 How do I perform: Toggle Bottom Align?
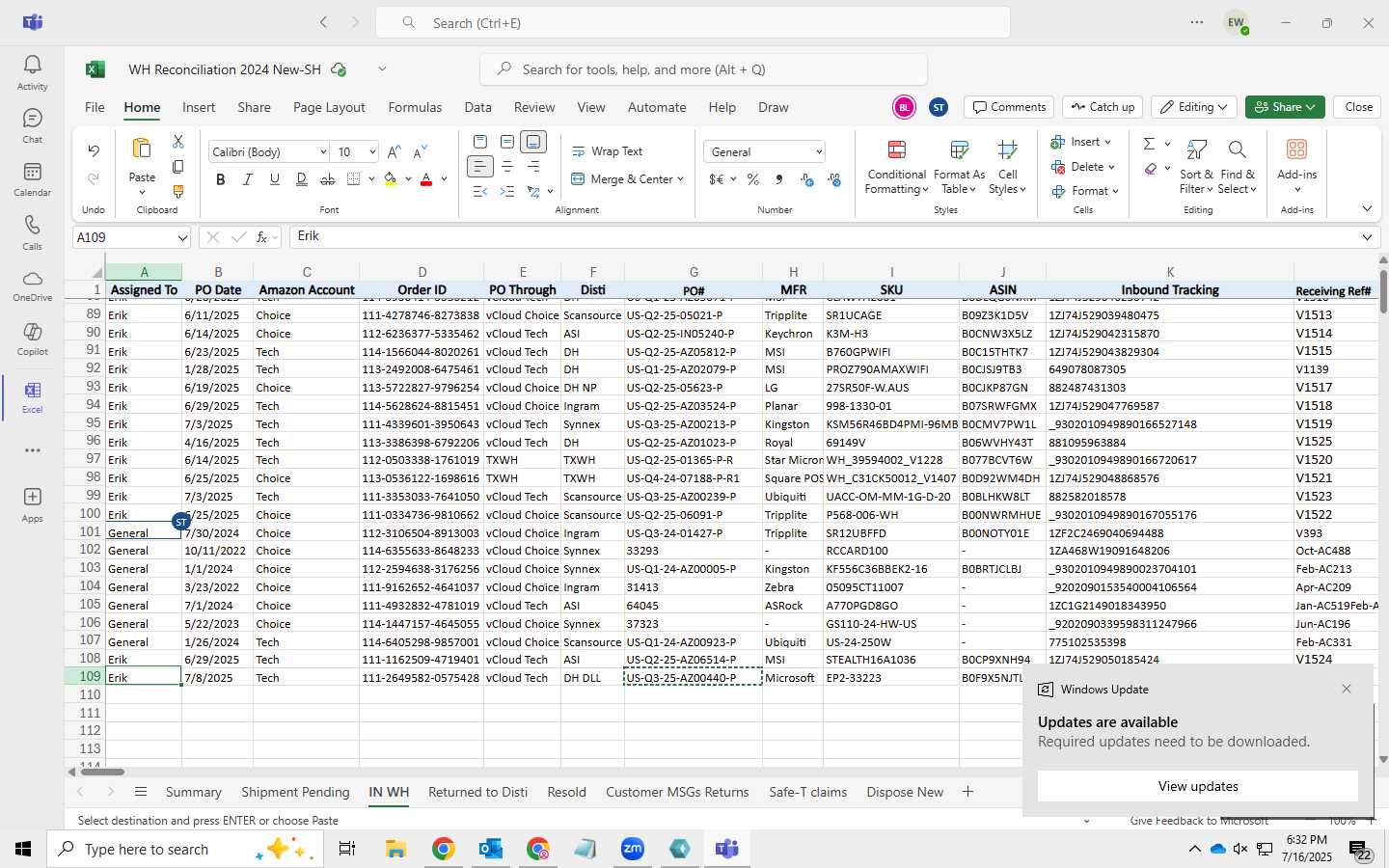533,142
